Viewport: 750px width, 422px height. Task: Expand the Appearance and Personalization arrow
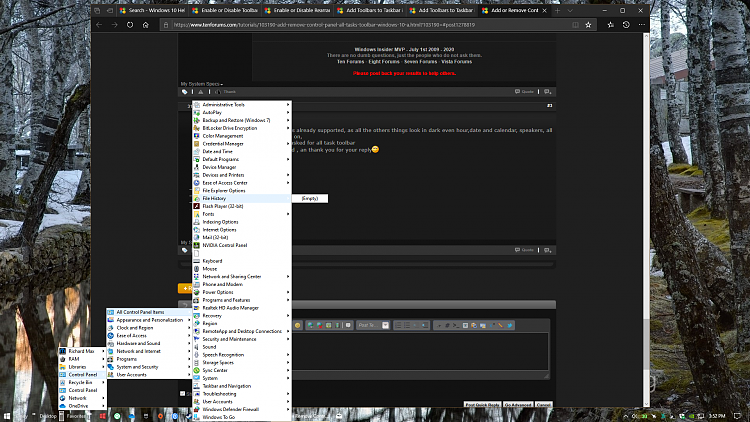click(189, 320)
